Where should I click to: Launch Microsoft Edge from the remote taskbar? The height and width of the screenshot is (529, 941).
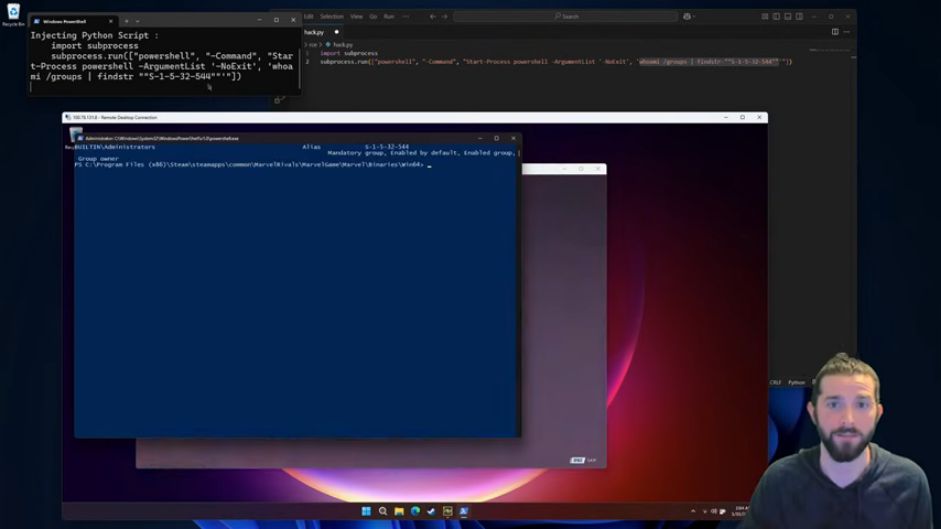tap(415, 511)
